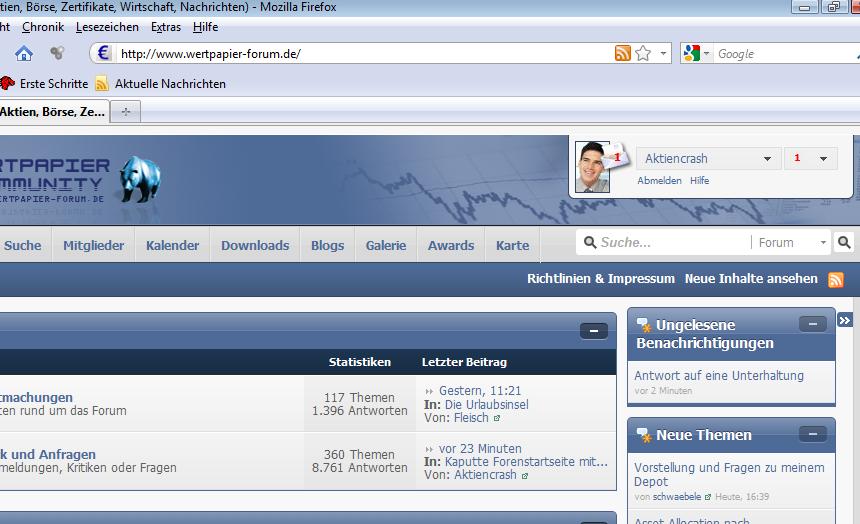Open the Awards navigation tab

tap(451, 245)
